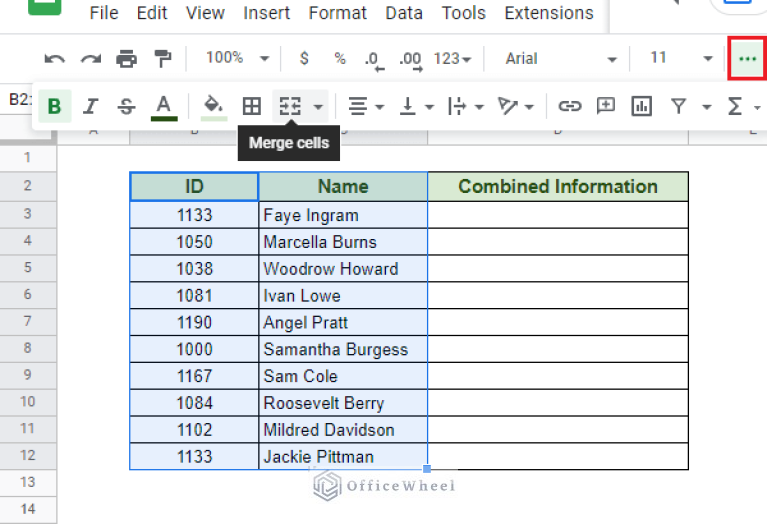Open horizontal align dropdown

(x=366, y=106)
